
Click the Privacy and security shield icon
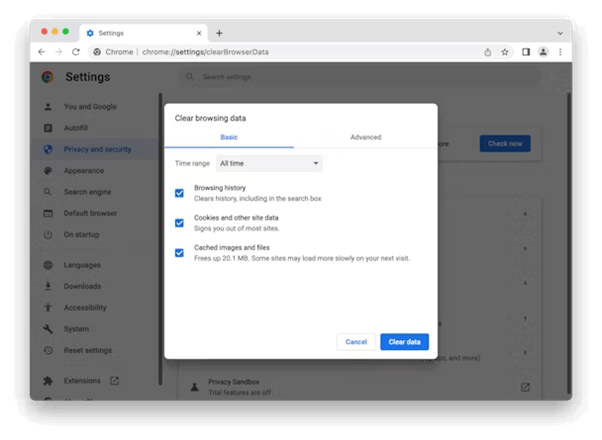pyautogui.click(x=48, y=149)
